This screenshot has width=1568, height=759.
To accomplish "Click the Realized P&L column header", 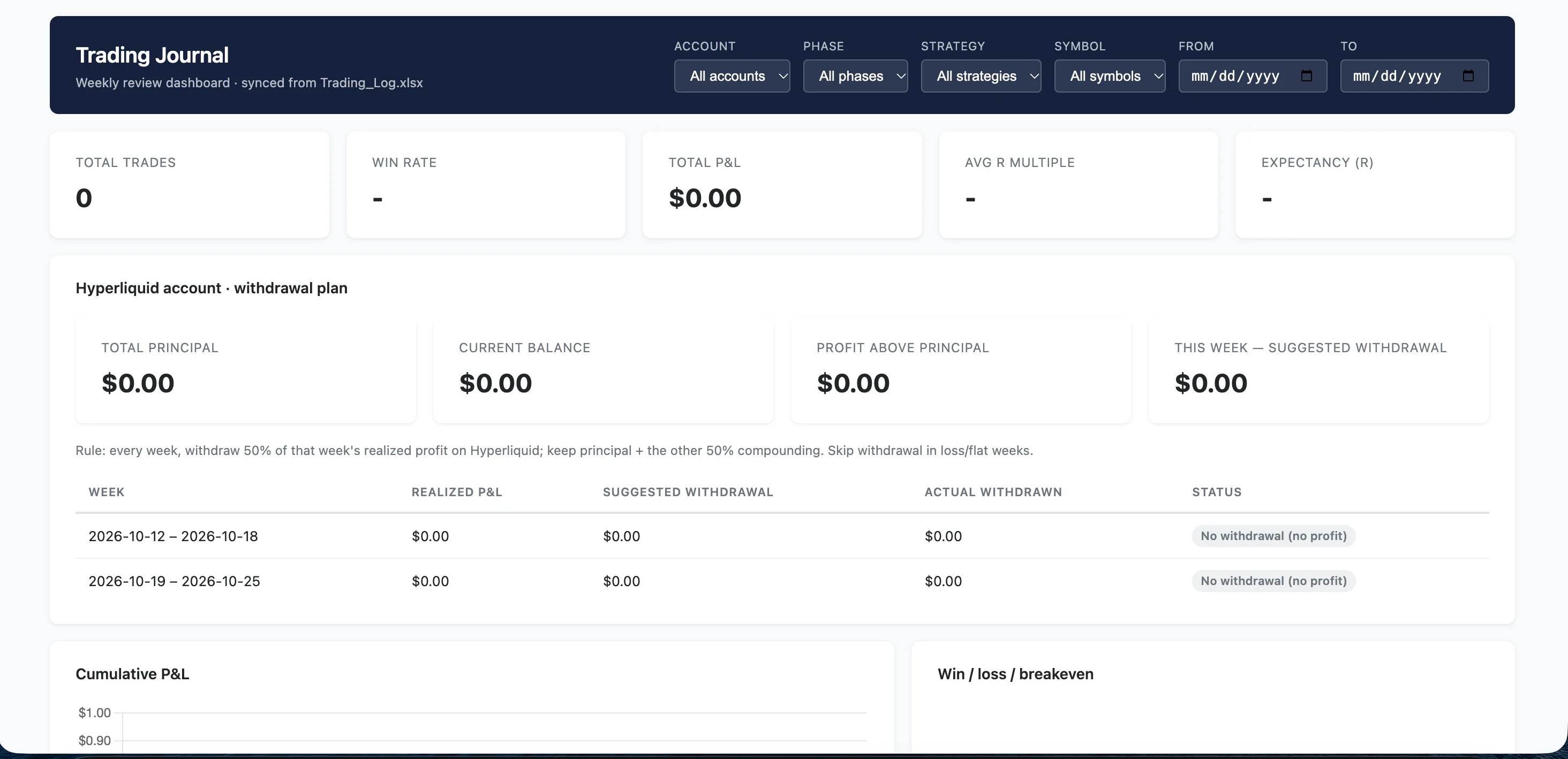I will [456, 492].
